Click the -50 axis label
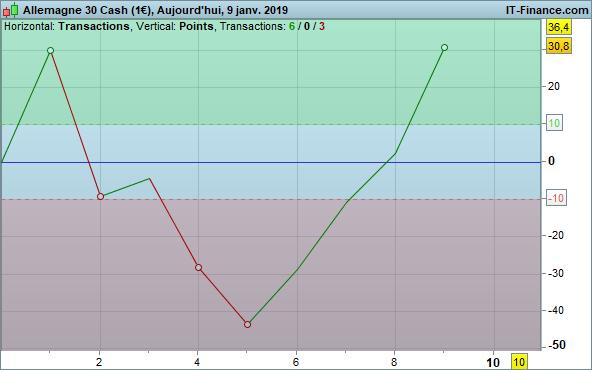The height and width of the screenshot is (370, 592). [556, 345]
